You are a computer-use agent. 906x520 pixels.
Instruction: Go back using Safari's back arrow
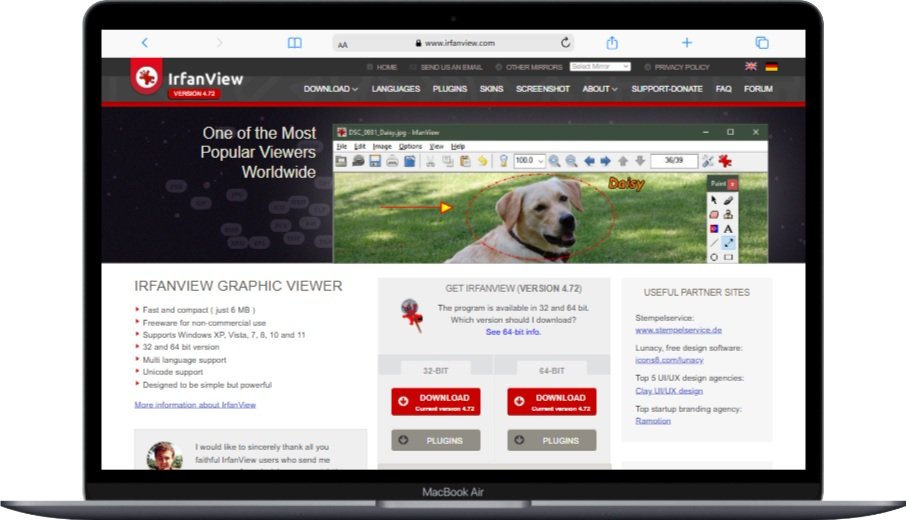point(144,43)
